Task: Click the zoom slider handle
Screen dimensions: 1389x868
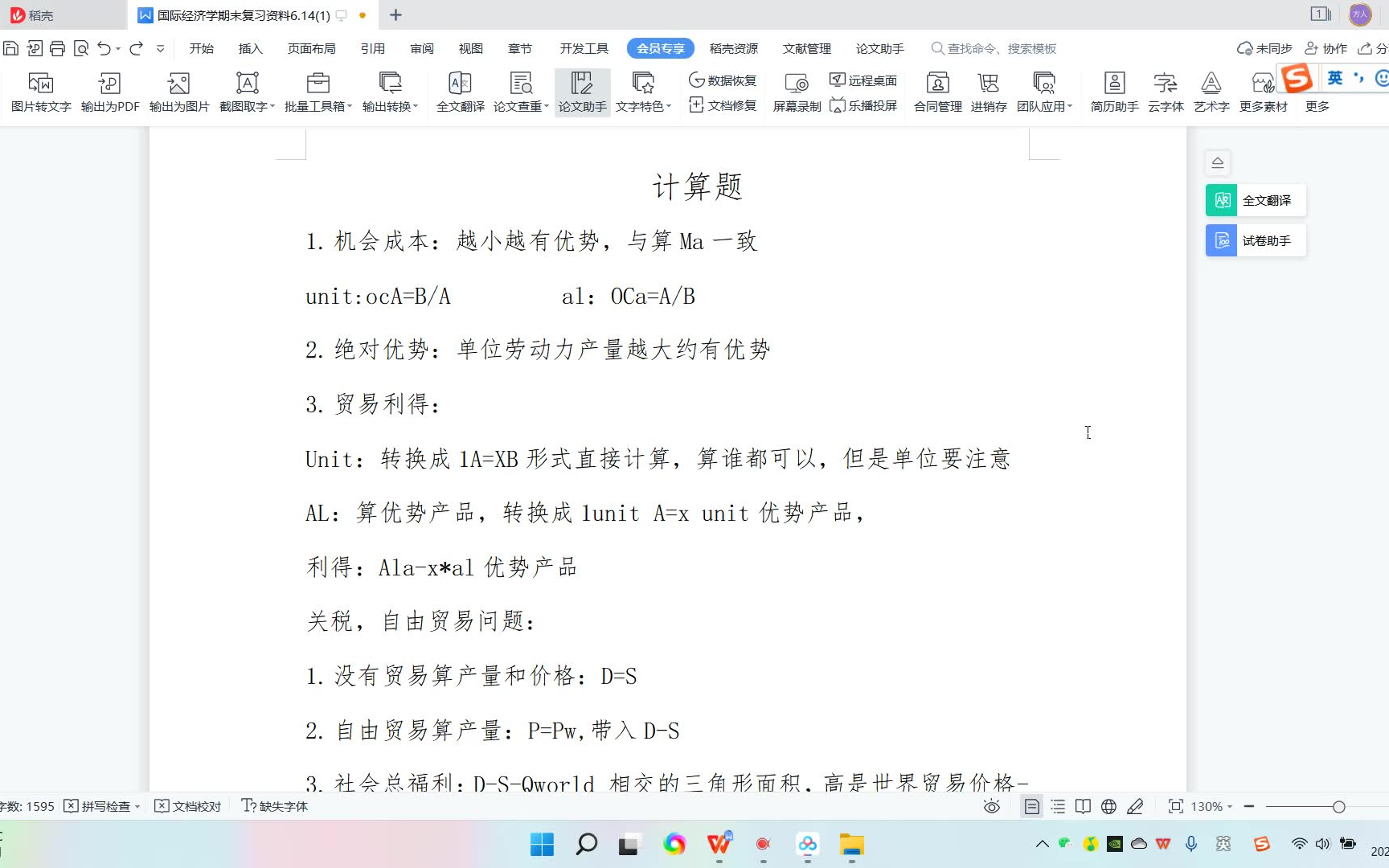Action: tap(1338, 806)
